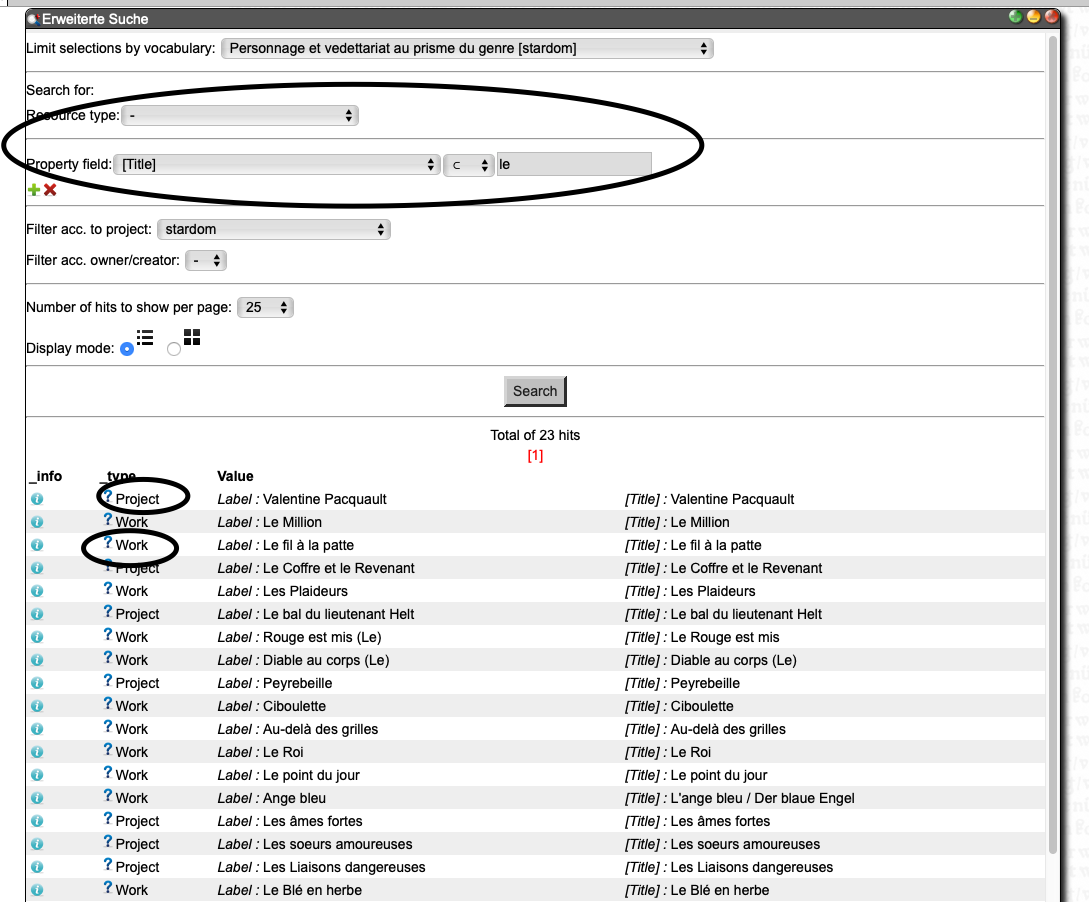This screenshot has width=1089, height=902.
Task: Click question mark type icon for Ange bleu
Action: tap(108, 794)
